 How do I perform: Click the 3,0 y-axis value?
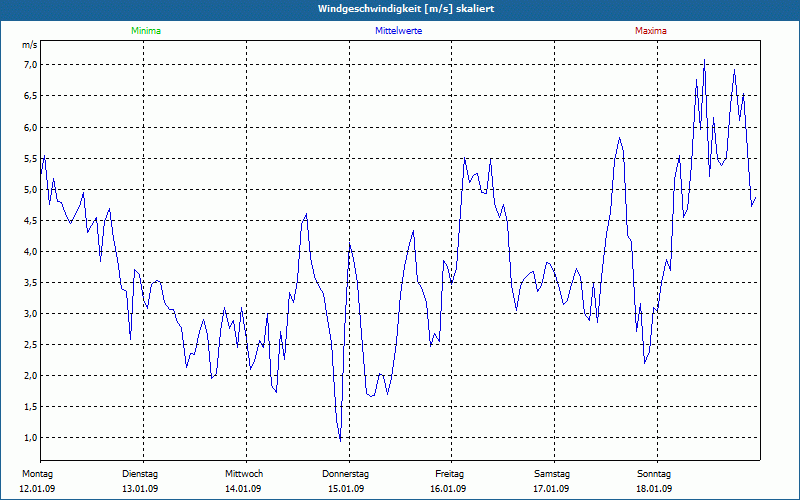pos(31,314)
